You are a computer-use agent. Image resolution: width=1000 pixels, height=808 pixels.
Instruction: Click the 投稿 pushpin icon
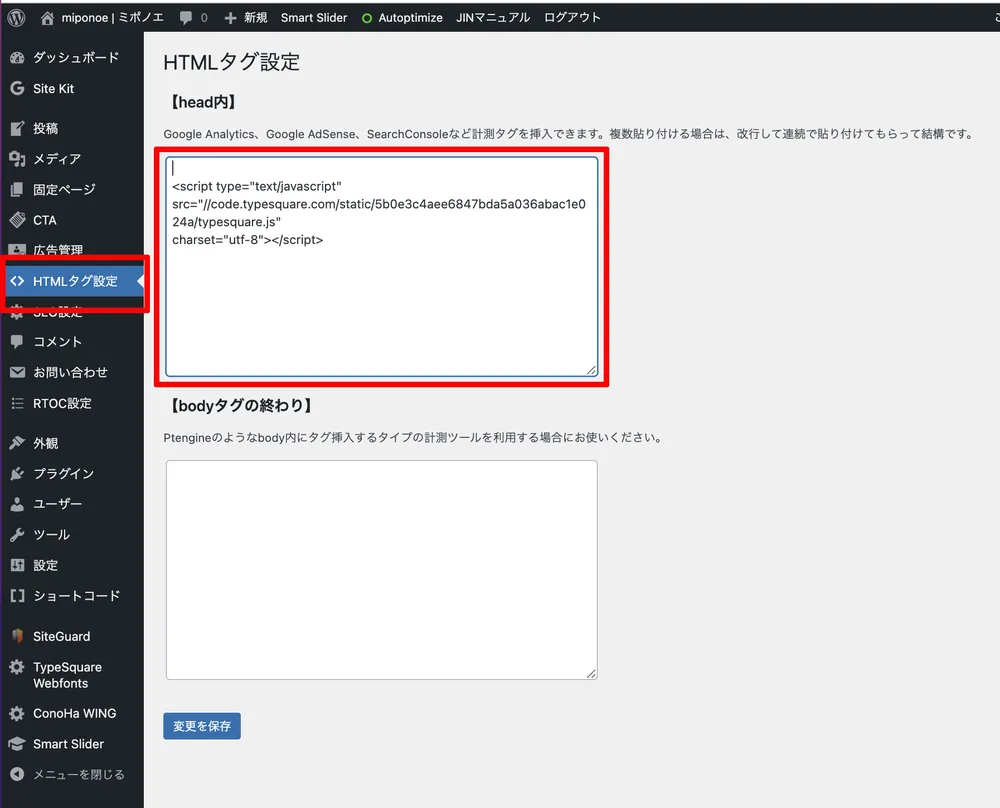17,128
